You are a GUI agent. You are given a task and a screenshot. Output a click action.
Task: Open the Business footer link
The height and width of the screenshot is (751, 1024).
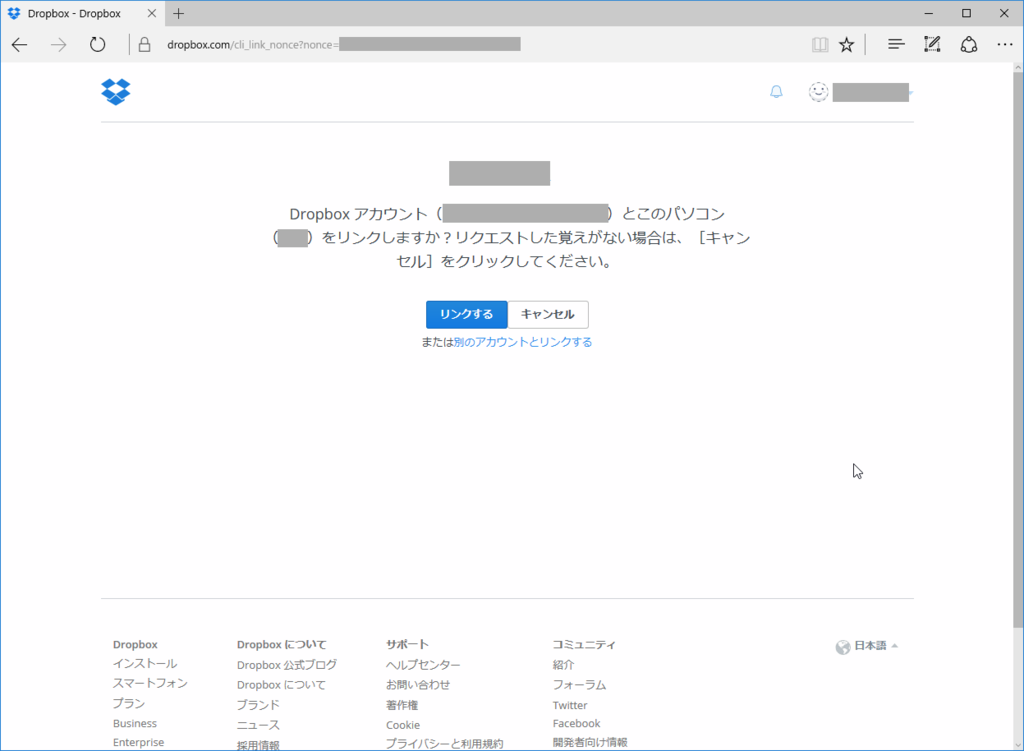coord(135,723)
